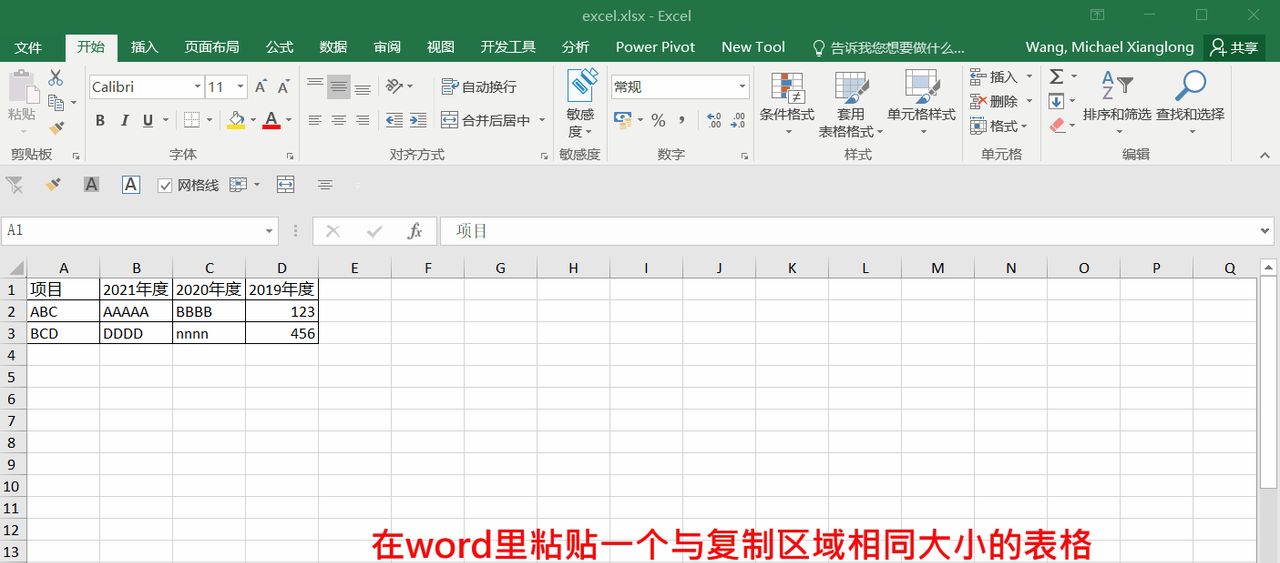This screenshot has height=563, width=1280.
Task: Open 套用表格格式 table styles
Action: [851, 103]
